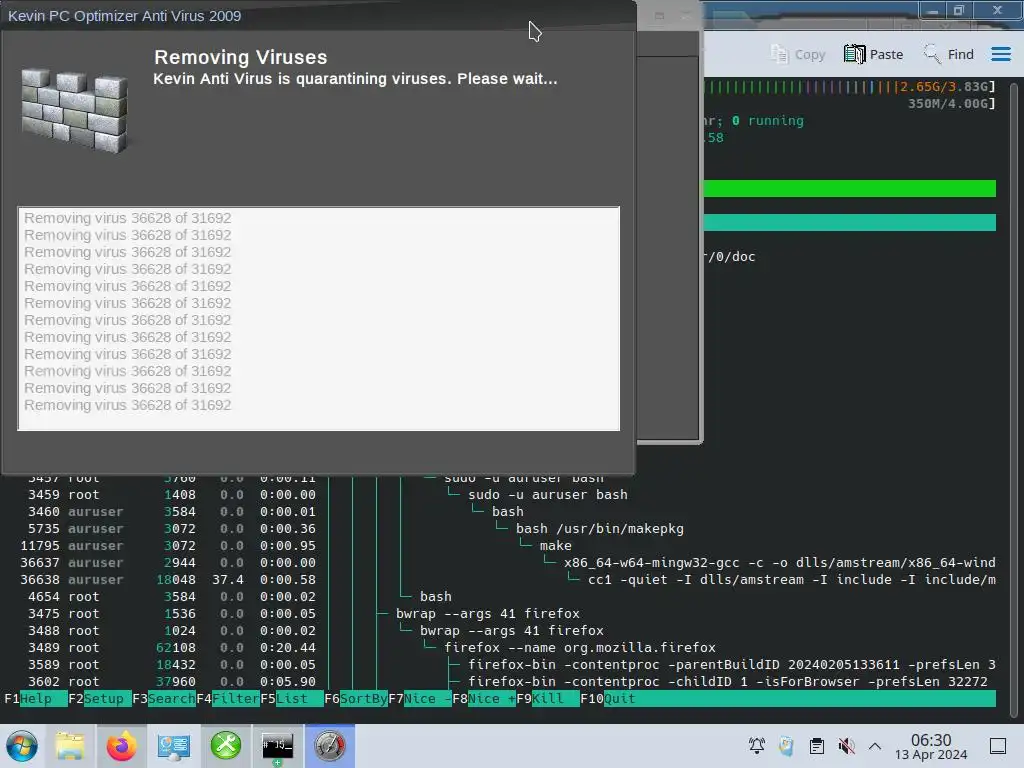Click the last 'Removing virus 36628 of 31692' line
The width and height of the screenshot is (1024, 768).
128,405
